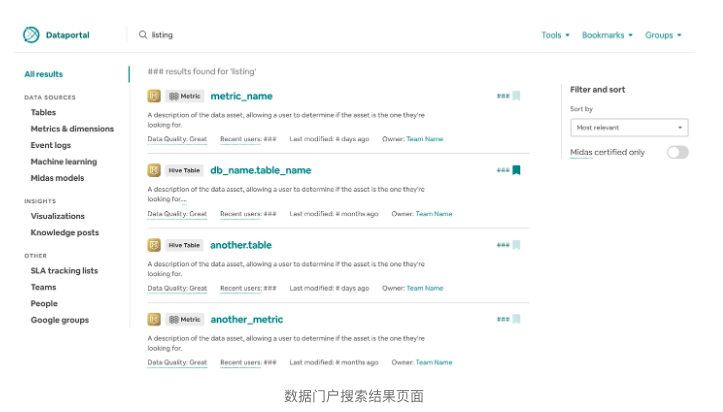Show Knowledge posts results

65,233
